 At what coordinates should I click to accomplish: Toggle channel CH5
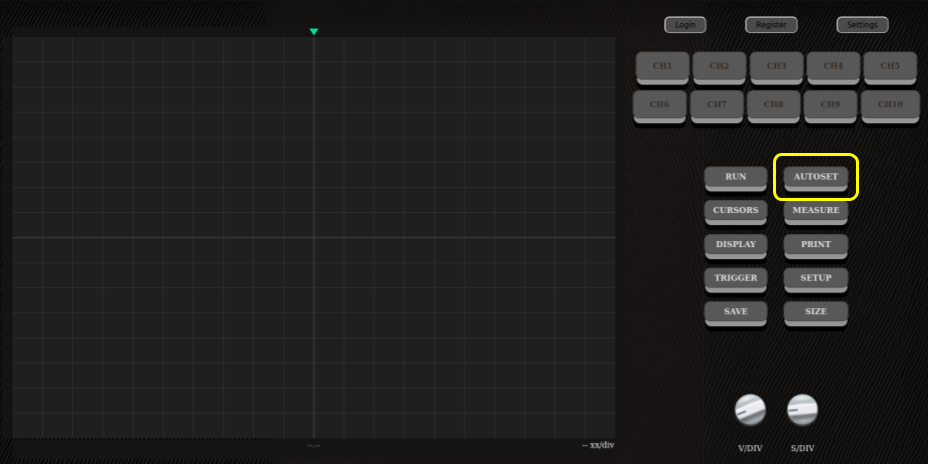pyautogui.click(x=890, y=67)
